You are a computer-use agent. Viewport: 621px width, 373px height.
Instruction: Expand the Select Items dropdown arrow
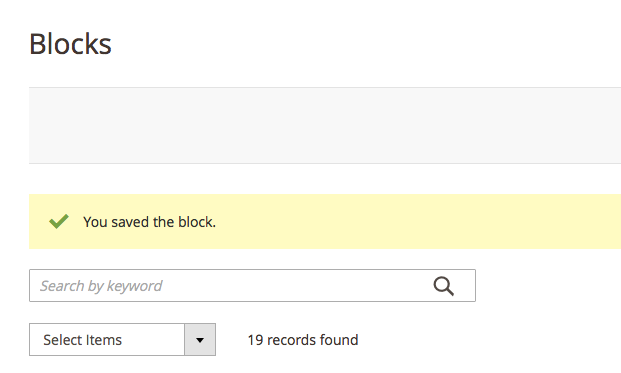pyautogui.click(x=200, y=340)
